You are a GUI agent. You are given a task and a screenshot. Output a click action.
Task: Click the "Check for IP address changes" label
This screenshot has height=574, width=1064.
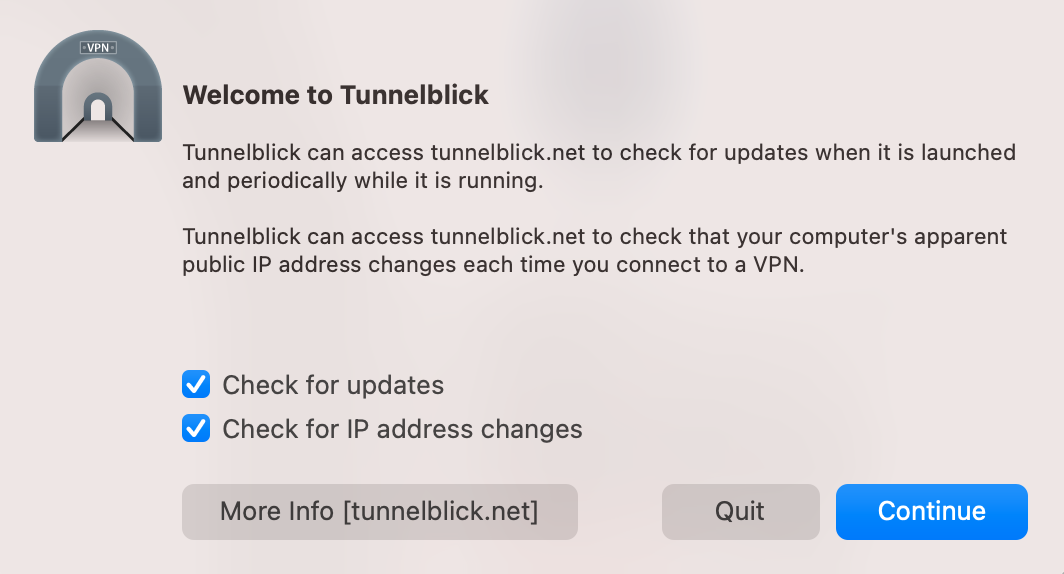coord(402,429)
